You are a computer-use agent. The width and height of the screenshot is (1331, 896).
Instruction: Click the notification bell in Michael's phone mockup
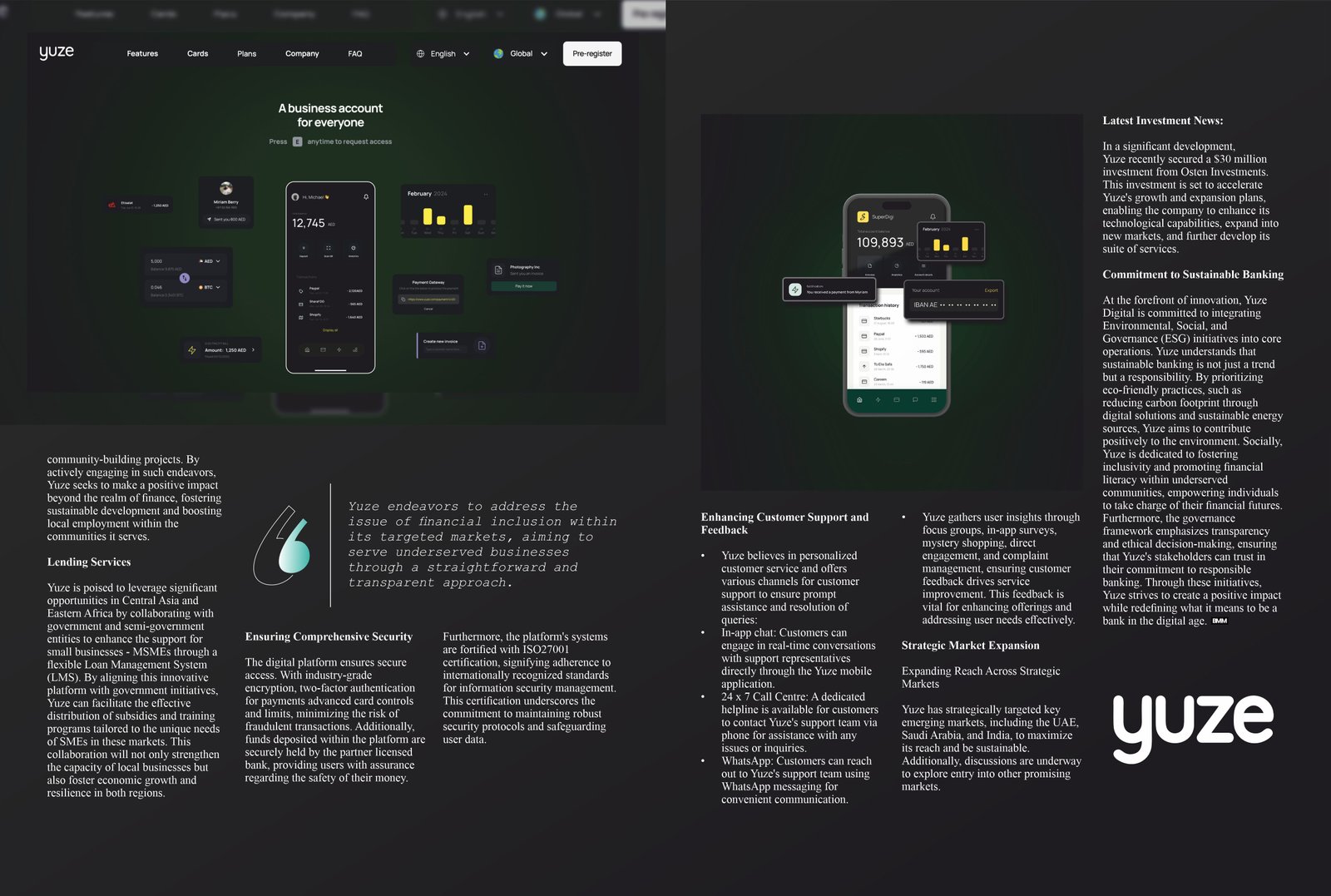click(366, 197)
